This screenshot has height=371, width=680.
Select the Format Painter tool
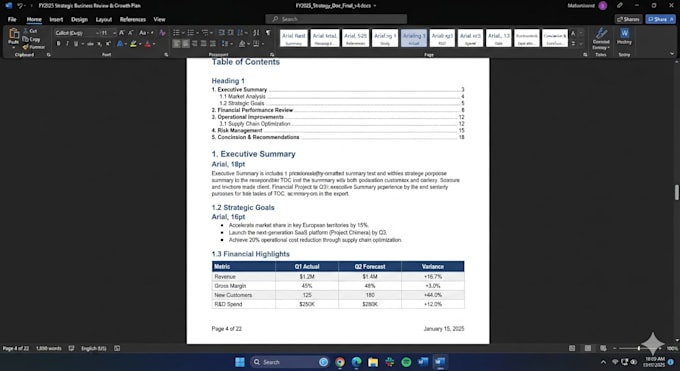(33, 47)
